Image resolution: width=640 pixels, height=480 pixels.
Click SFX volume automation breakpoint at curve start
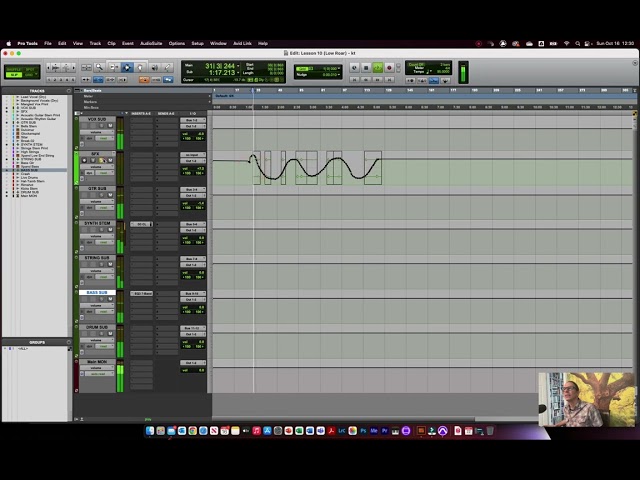coord(249,161)
